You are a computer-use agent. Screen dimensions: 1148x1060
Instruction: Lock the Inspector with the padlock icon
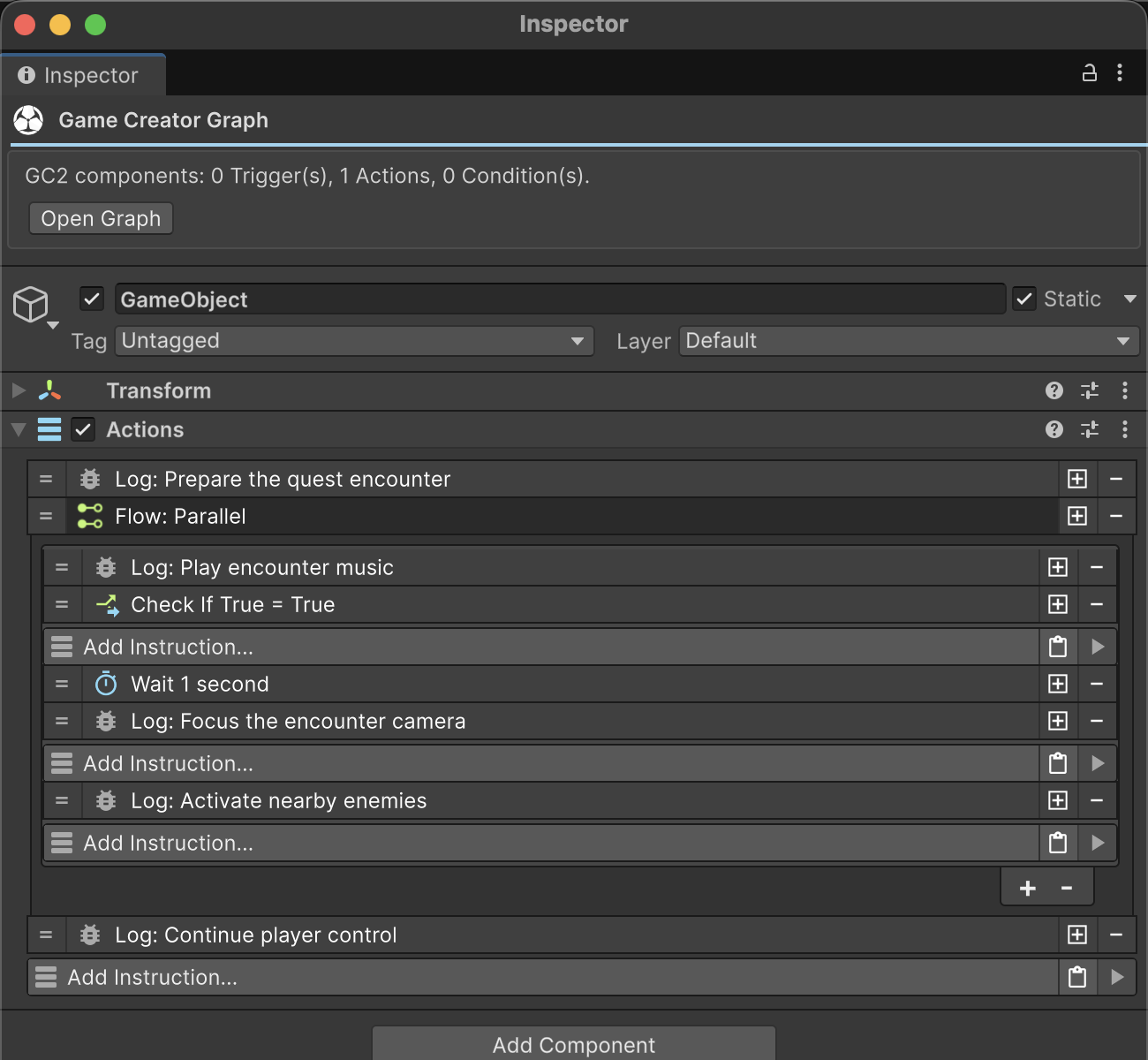point(1090,73)
